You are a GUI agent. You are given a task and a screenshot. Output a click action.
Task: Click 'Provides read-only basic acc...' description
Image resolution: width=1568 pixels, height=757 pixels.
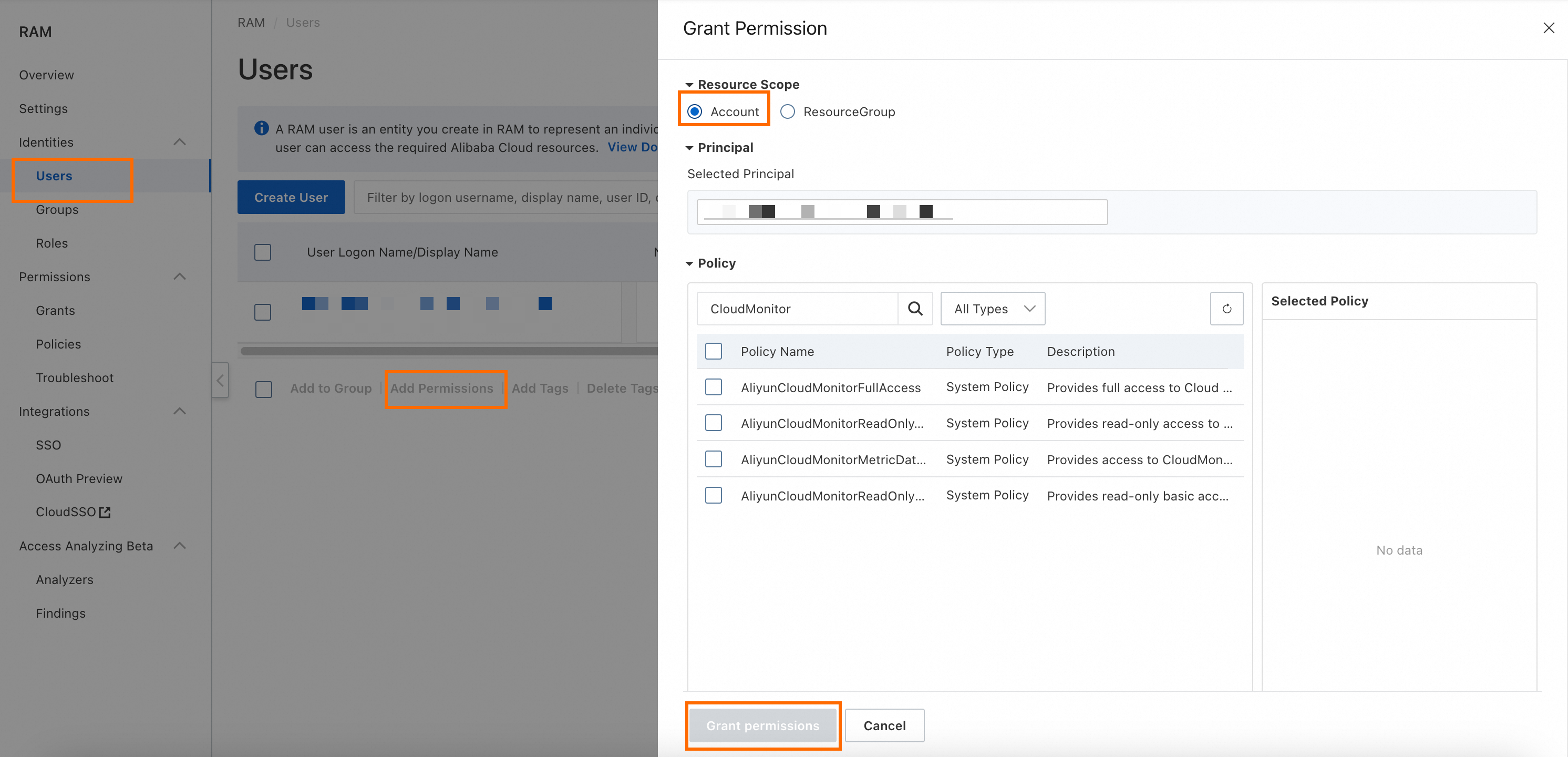pos(1138,496)
